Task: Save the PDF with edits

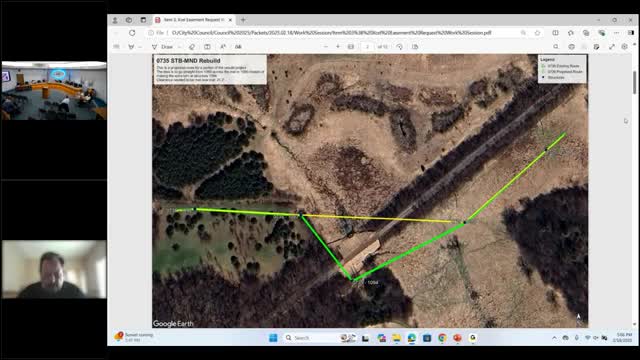Action: point(597,47)
